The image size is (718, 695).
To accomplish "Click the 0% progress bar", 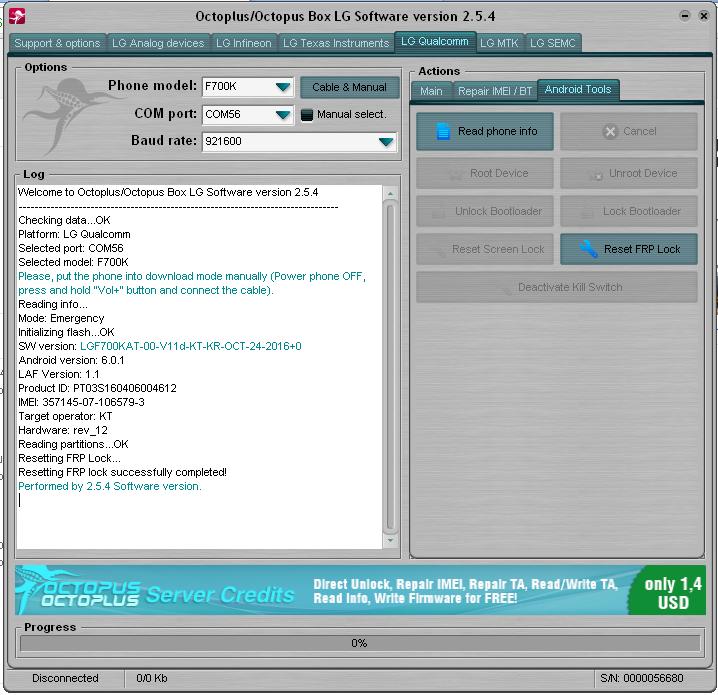I will point(360,643).
